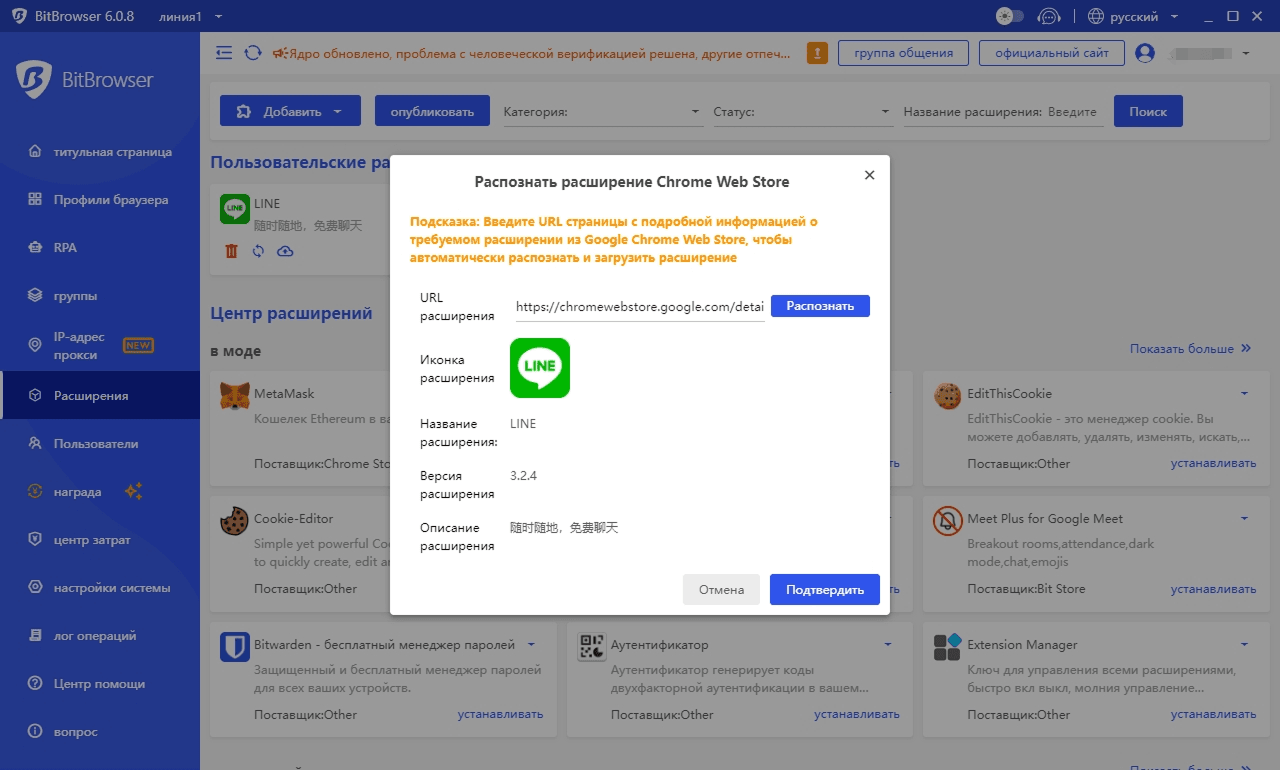Close the Chrome Web Store dialog
This screenshot has height=770, width=1280.
tap(869, 175)
